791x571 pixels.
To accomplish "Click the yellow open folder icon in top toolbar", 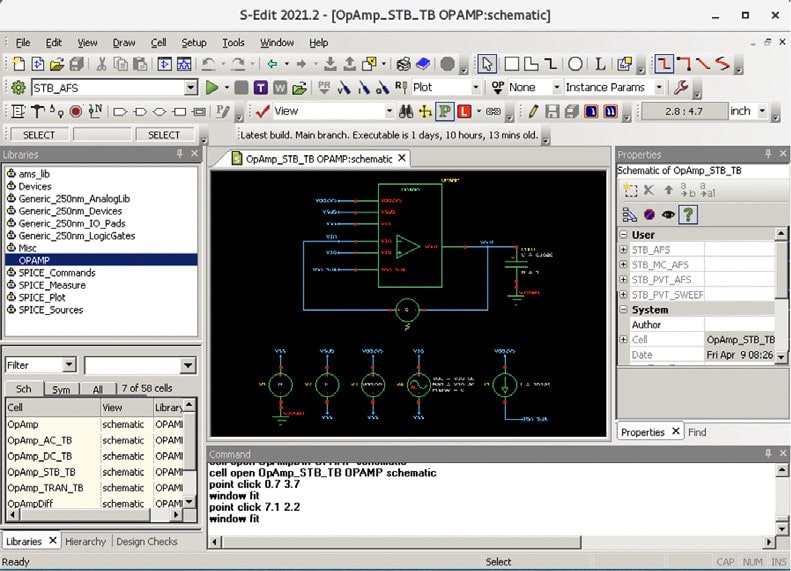I will (x=57, y=64).
